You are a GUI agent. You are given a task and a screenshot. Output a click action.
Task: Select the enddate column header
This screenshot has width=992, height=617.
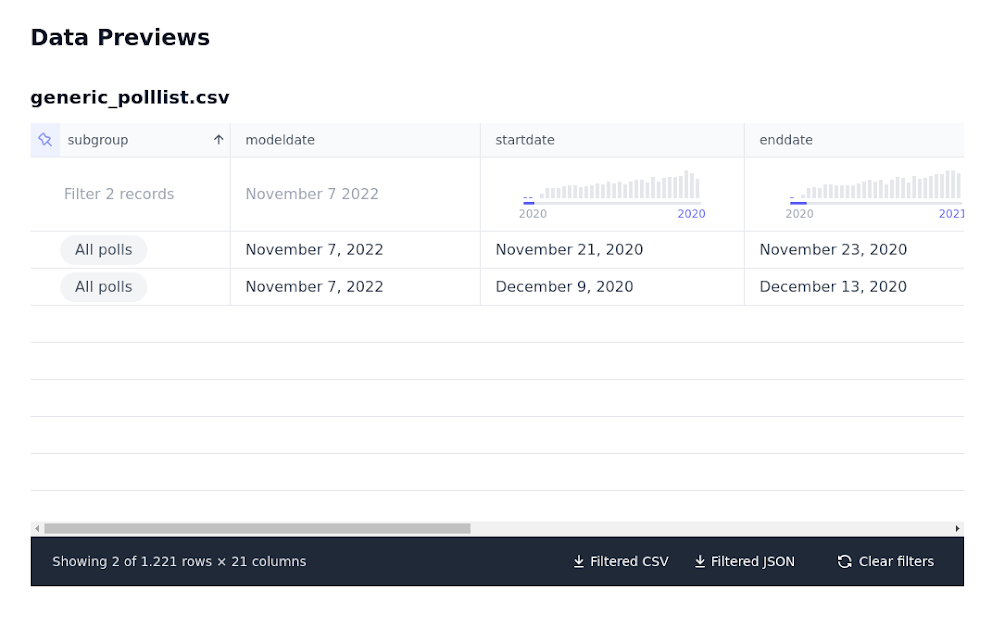[854, 140]
